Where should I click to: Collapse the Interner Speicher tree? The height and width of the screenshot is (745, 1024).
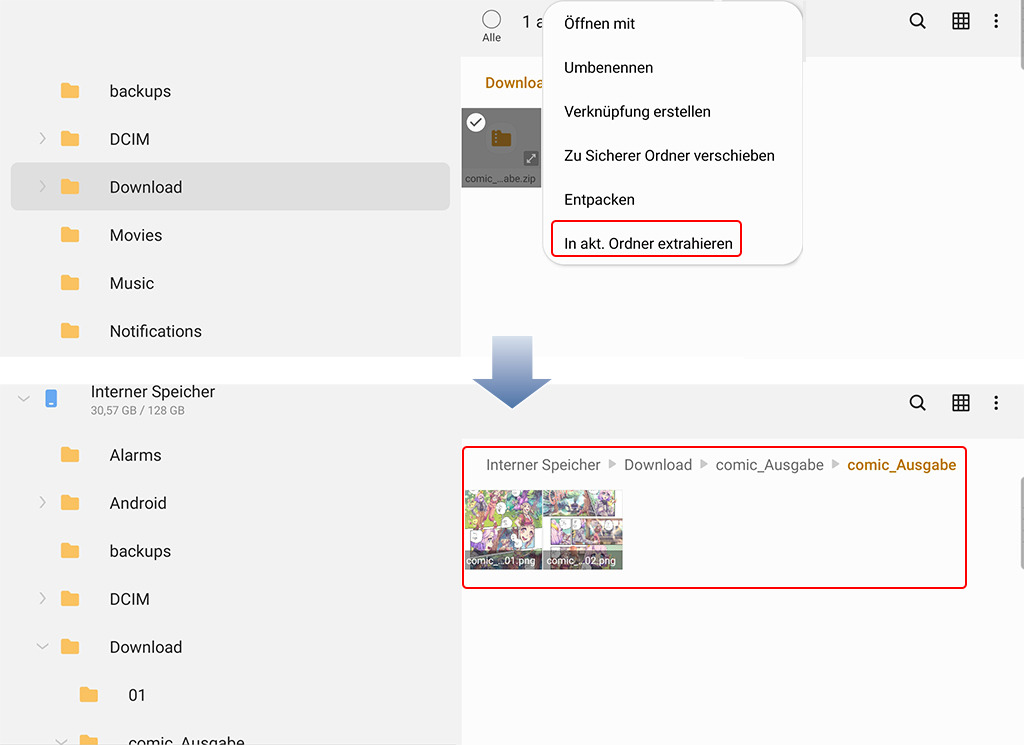point(24,398)
